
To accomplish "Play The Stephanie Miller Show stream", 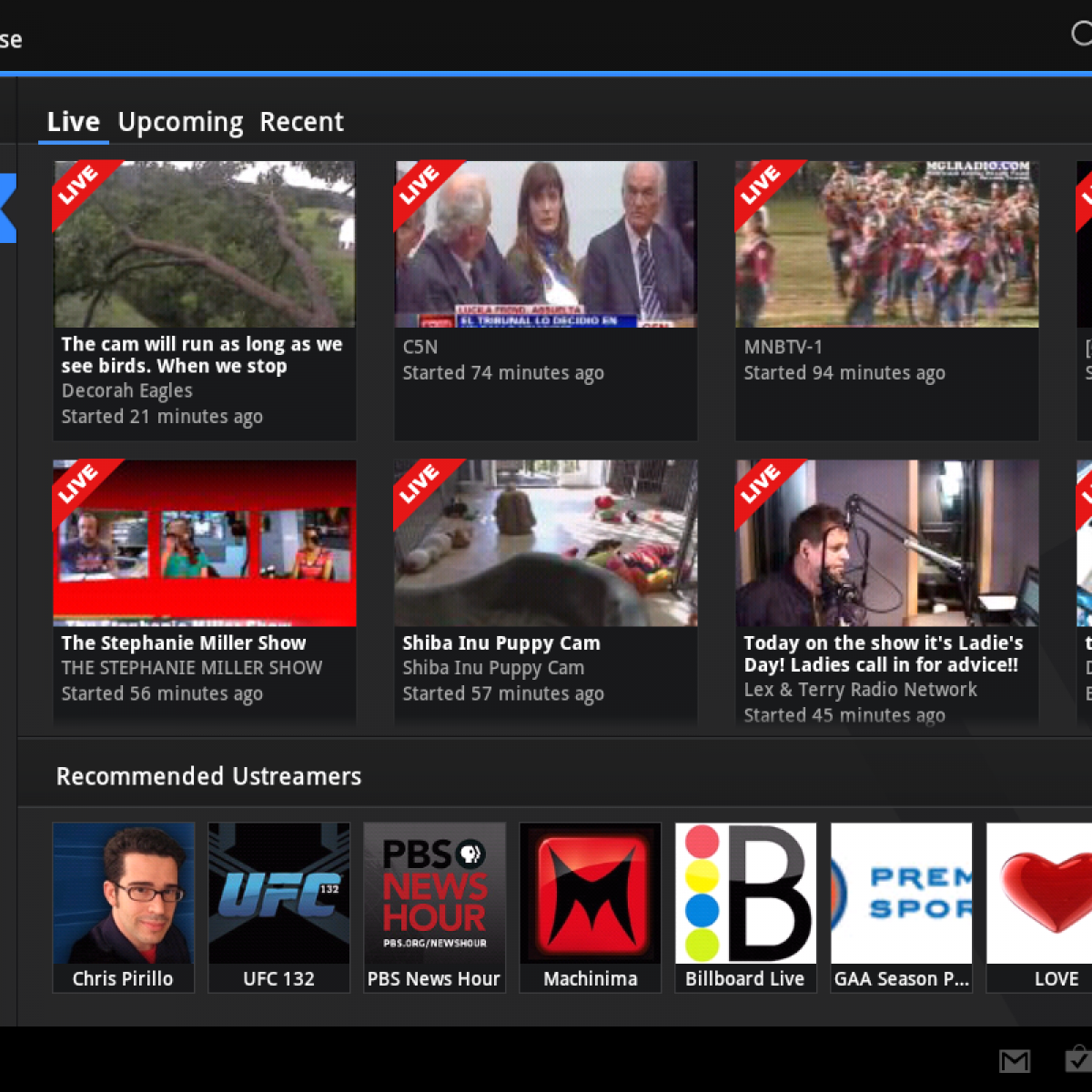I will click(205, 543).
